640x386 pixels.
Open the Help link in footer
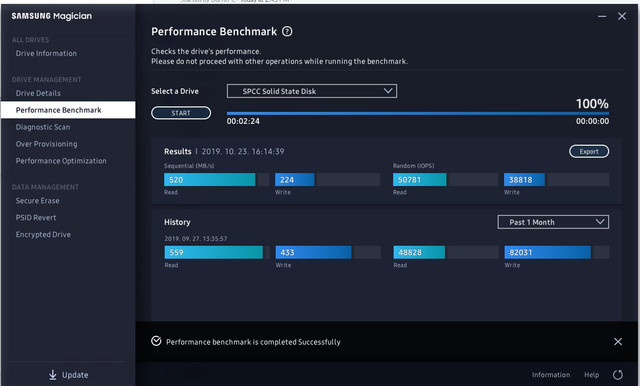[x=591, y=375]
